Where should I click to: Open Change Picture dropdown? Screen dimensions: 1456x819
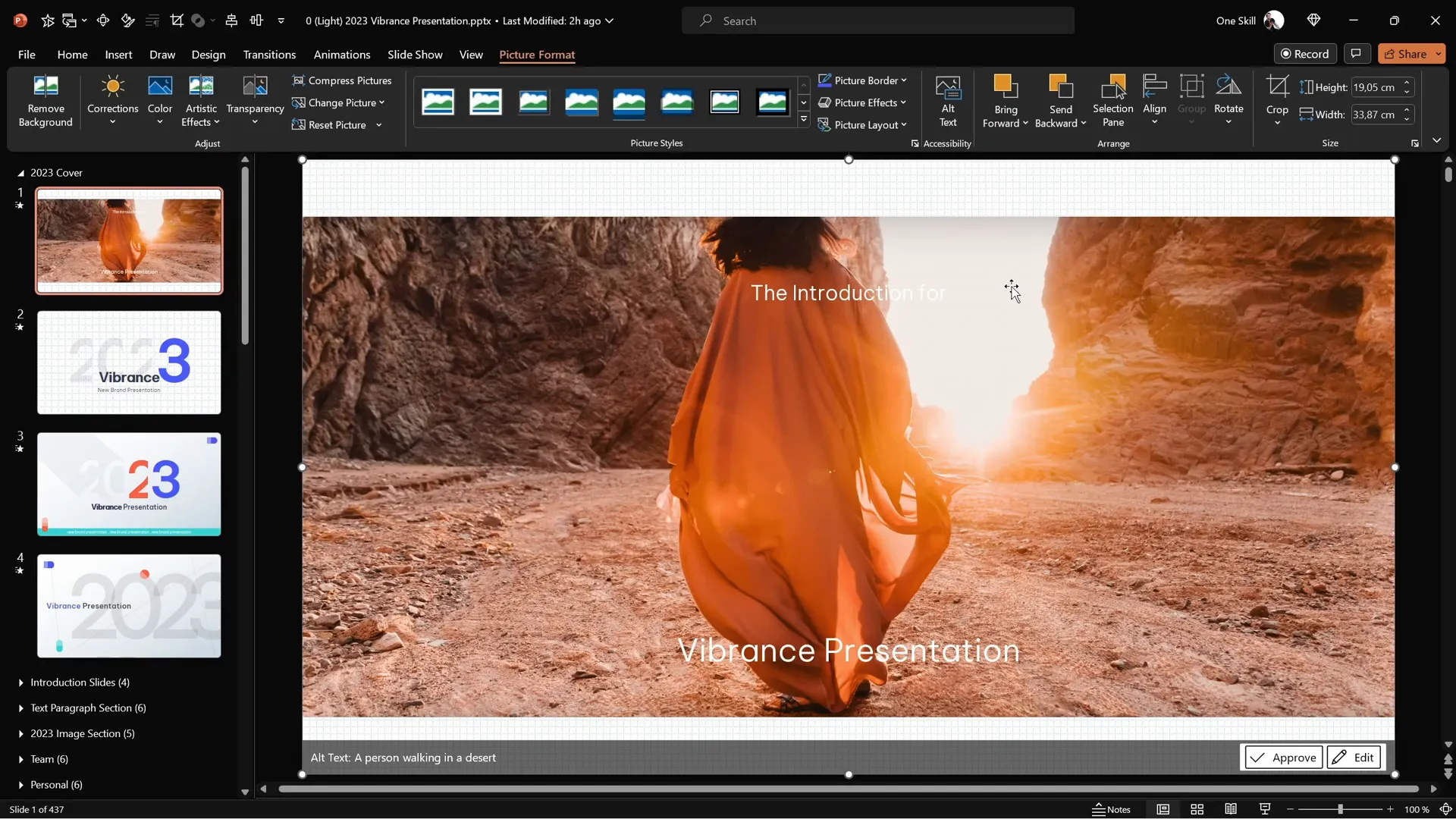[x=338, y=102]
